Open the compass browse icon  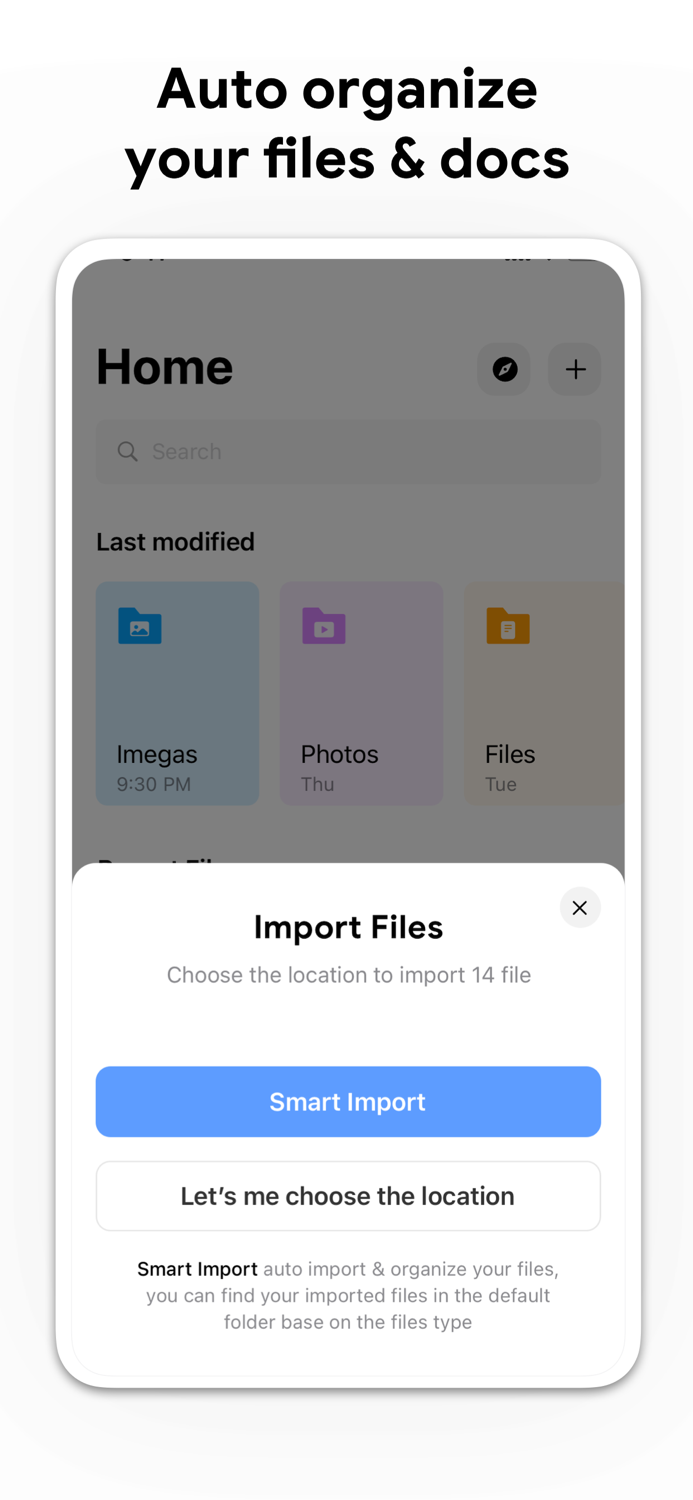[503, 369]
